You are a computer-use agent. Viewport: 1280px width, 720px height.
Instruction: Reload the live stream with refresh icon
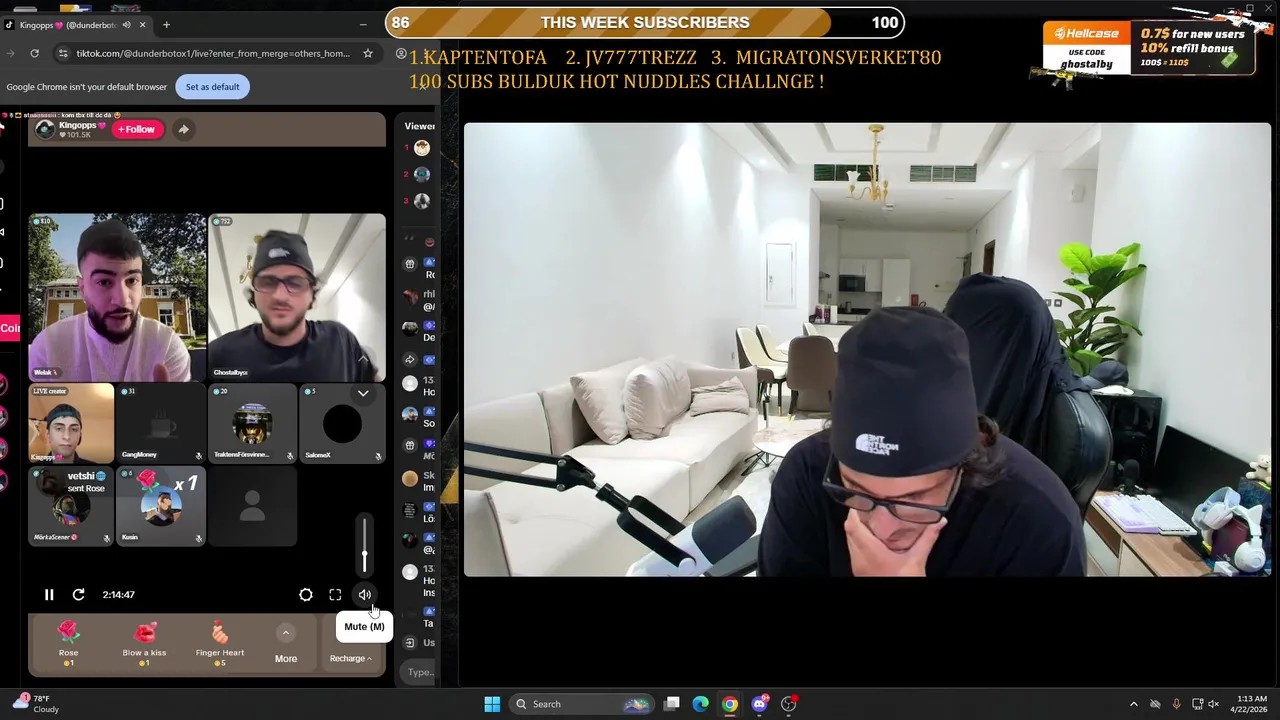click(78, 595)
